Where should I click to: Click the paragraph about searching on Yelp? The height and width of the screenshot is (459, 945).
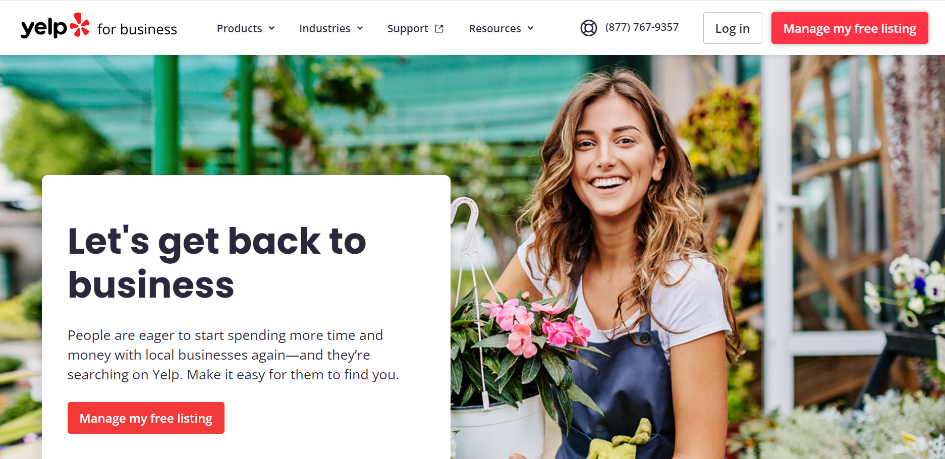click(233, 355)
